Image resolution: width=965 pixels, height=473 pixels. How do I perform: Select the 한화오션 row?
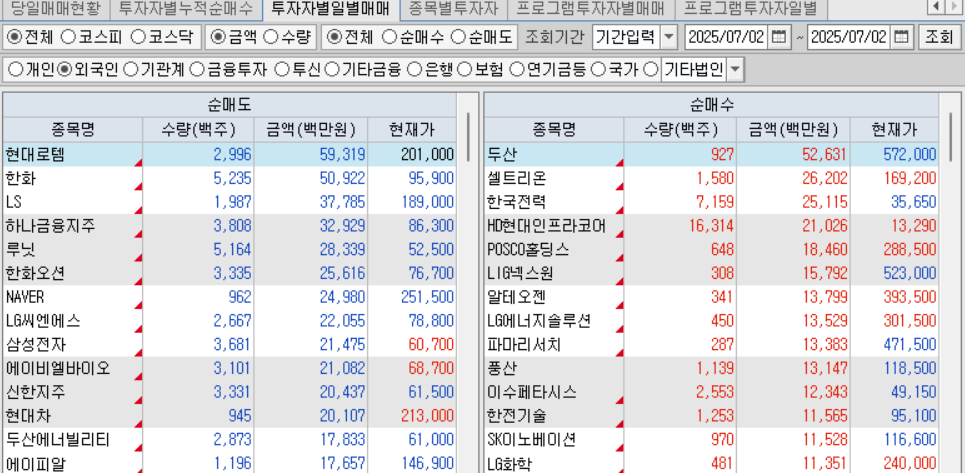coord(230,273)
